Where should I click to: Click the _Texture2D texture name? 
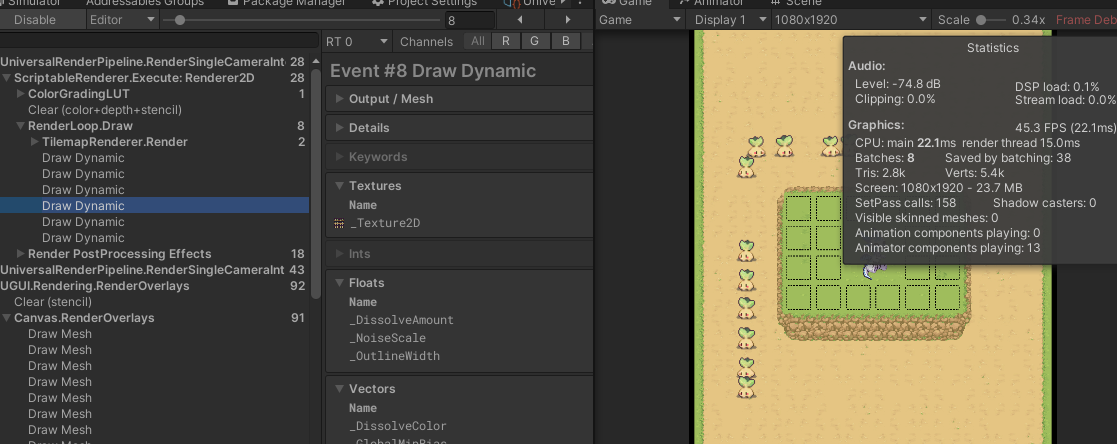pyautogui.click(x=385, y=223)
